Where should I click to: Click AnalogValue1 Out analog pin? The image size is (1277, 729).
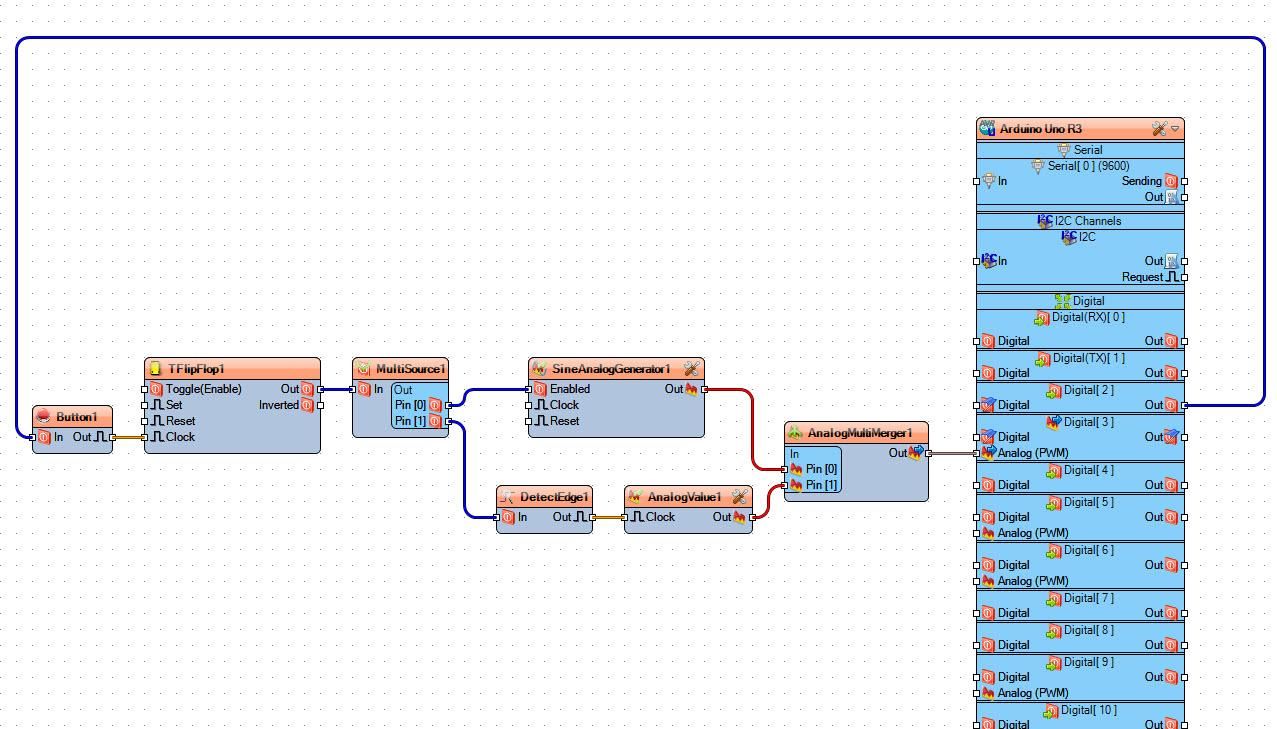click(752, 517)
